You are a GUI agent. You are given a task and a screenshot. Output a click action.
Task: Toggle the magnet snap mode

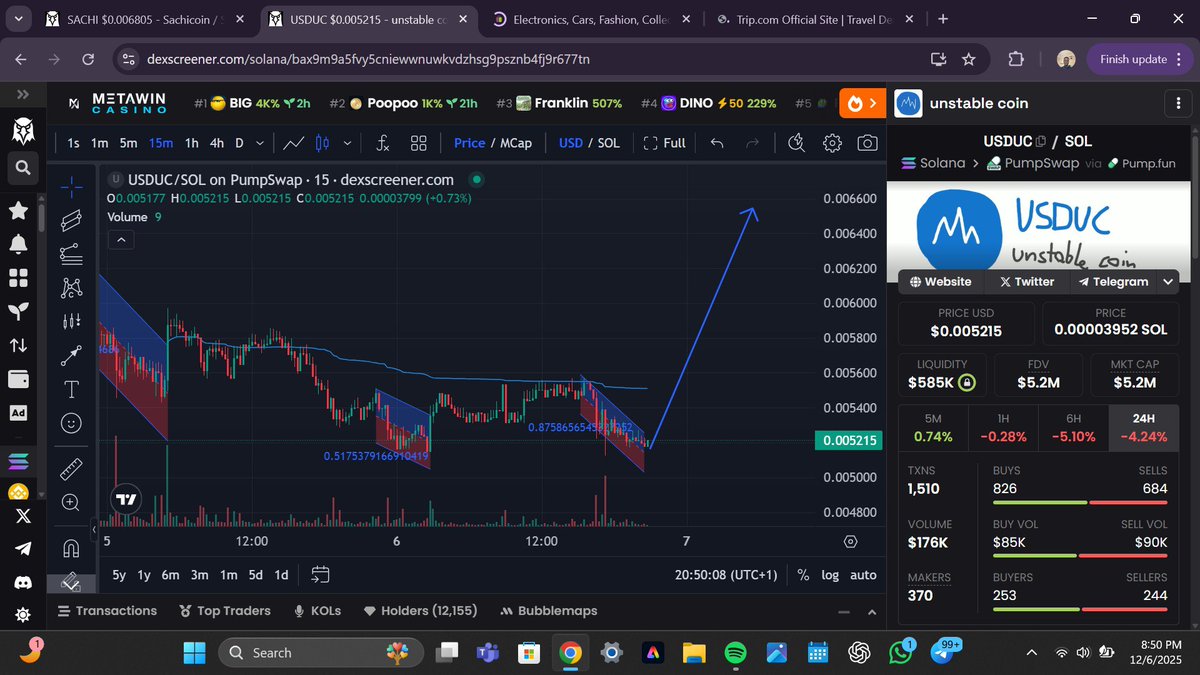click(x=72, y=547)
